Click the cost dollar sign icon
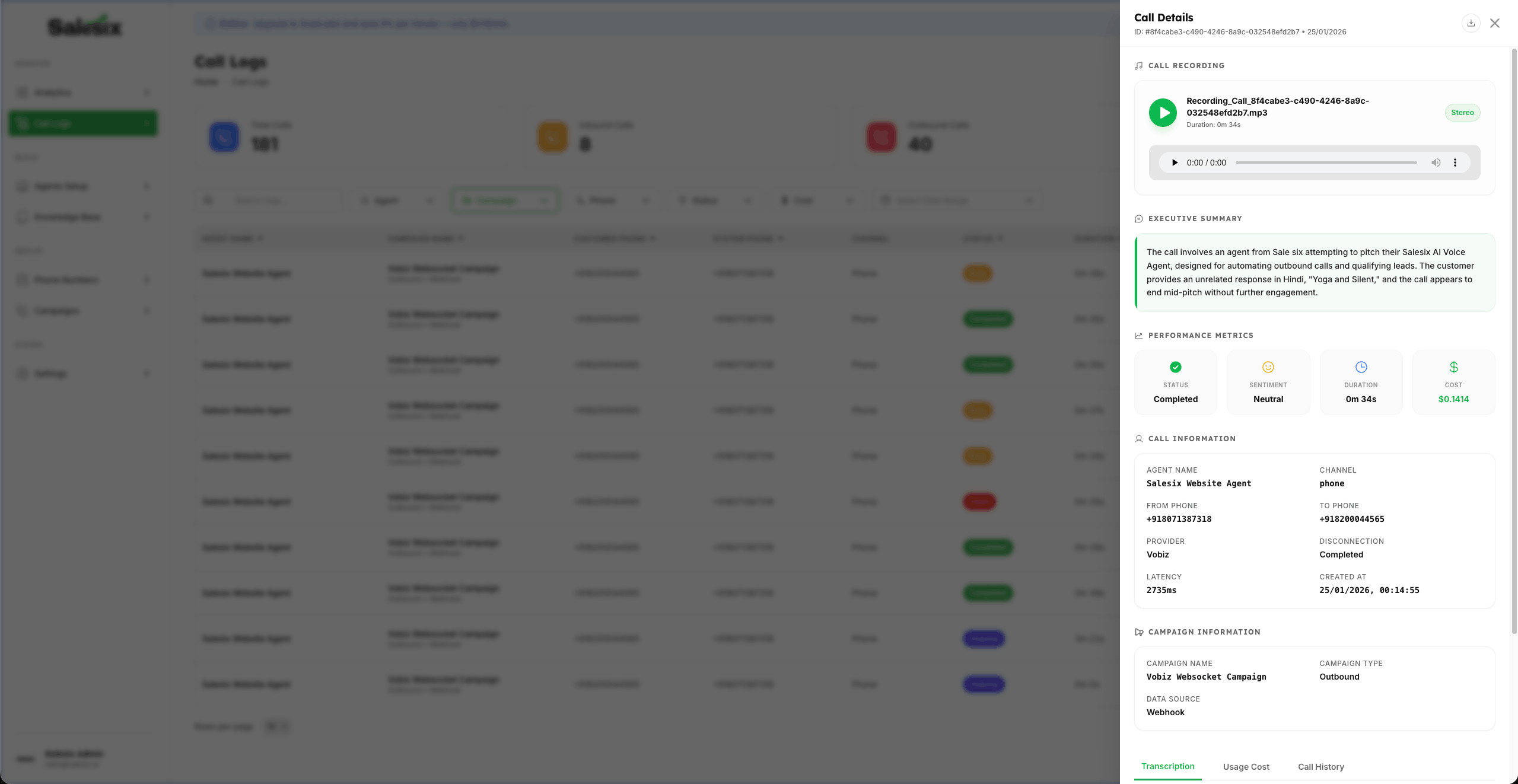Viewport: 1518px width, 784px height. [x=1453, y=367]
